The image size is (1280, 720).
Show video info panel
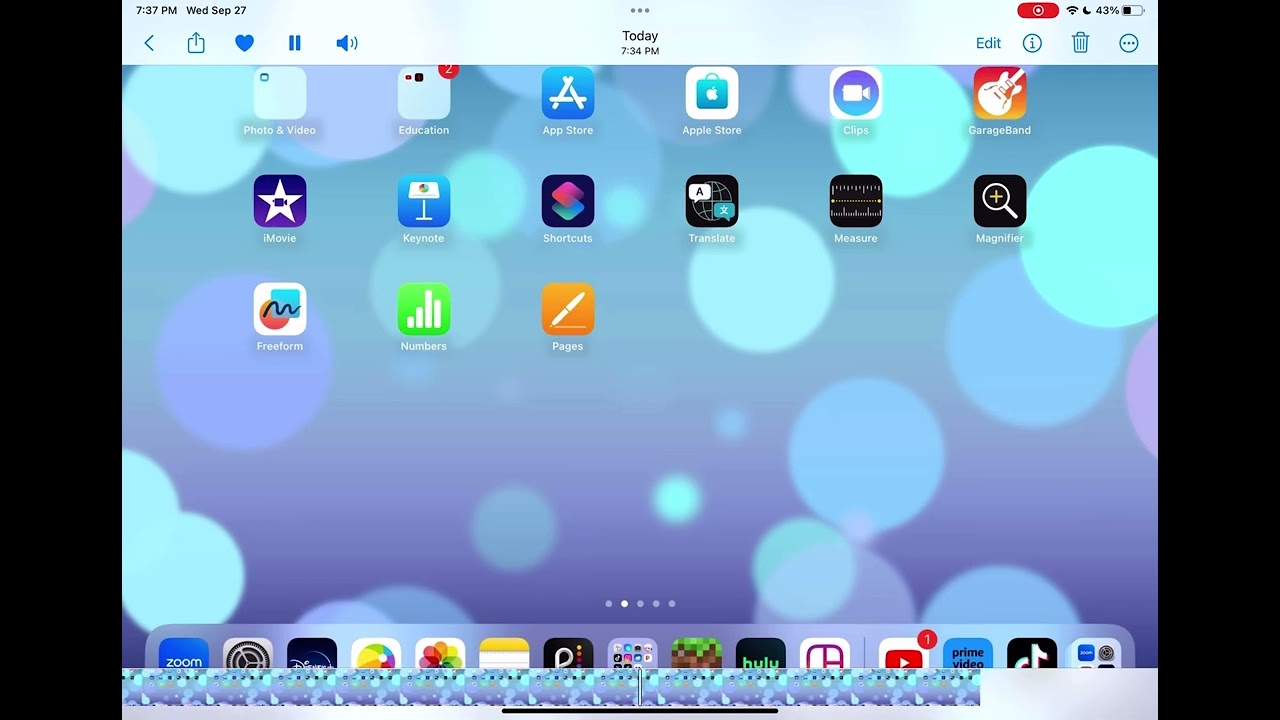pos(1032,43)
